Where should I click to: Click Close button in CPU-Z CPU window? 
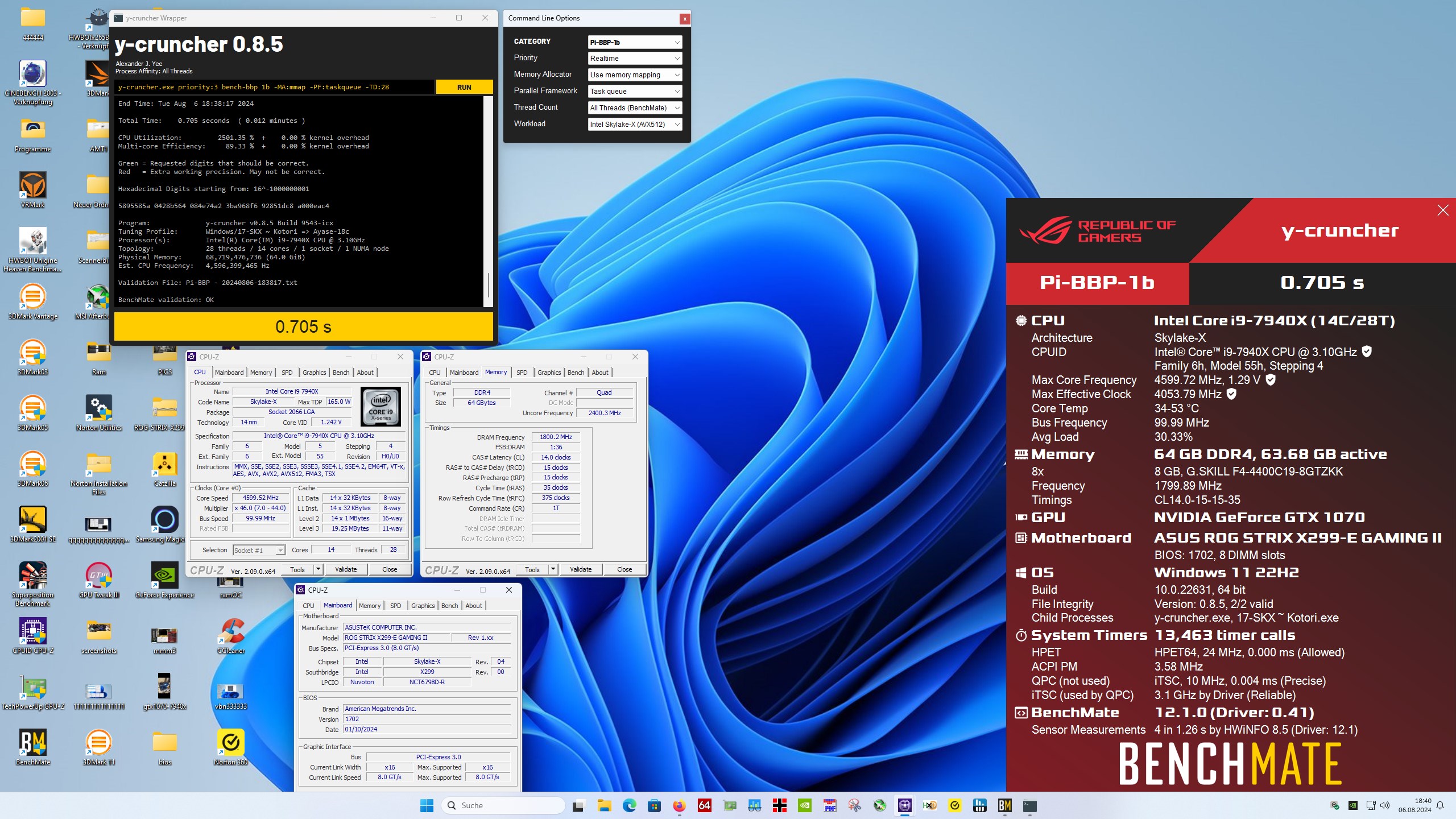click(x=390, y=569)
